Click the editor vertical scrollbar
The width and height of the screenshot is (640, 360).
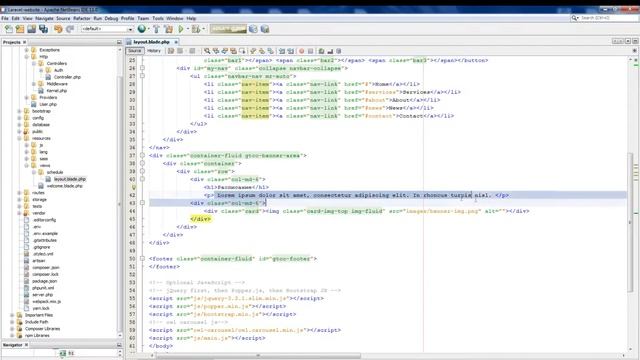click(630, 222)
